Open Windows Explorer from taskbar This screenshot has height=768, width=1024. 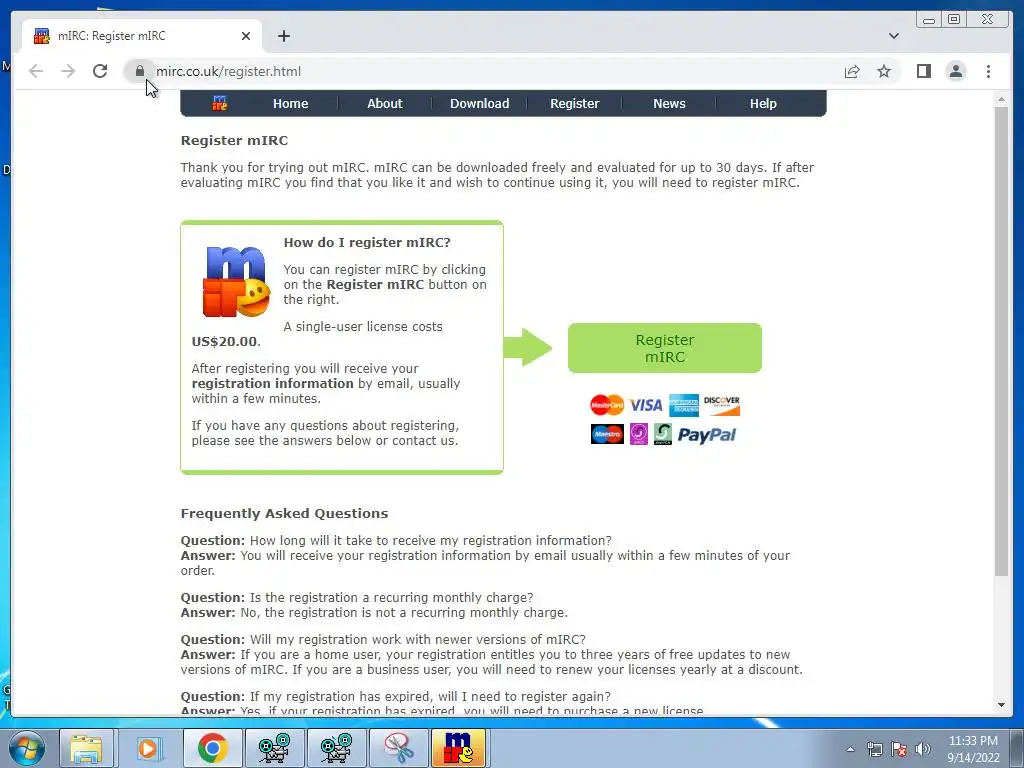coord(86,748)
